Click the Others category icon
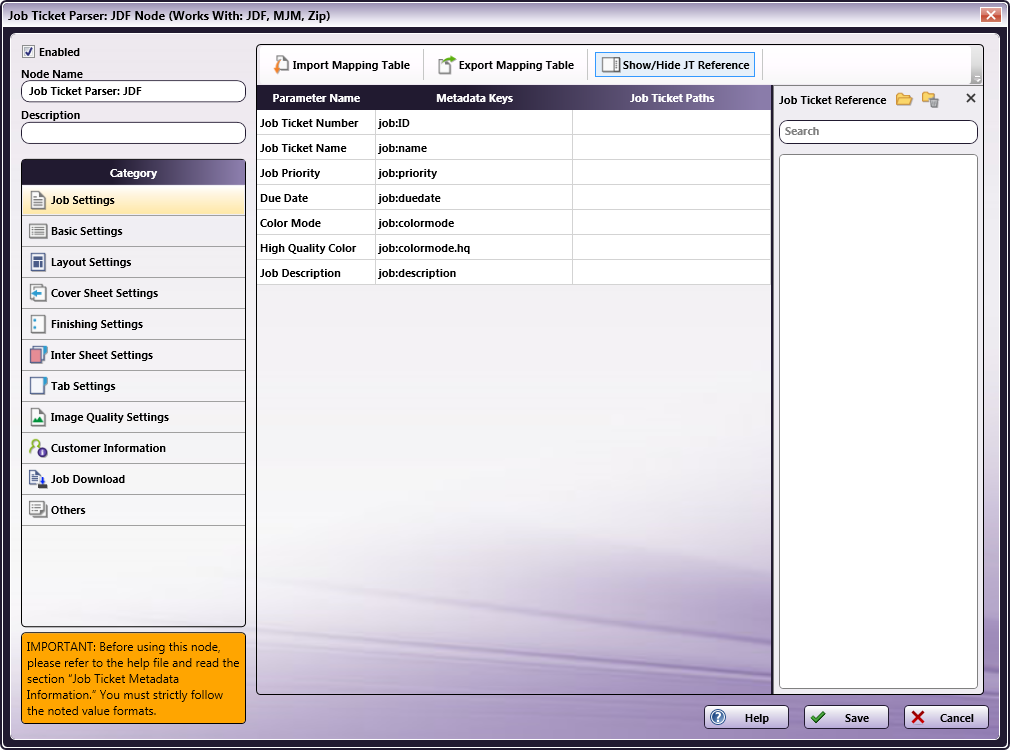This screenshot has height=750, width=1010. (38, 510)
